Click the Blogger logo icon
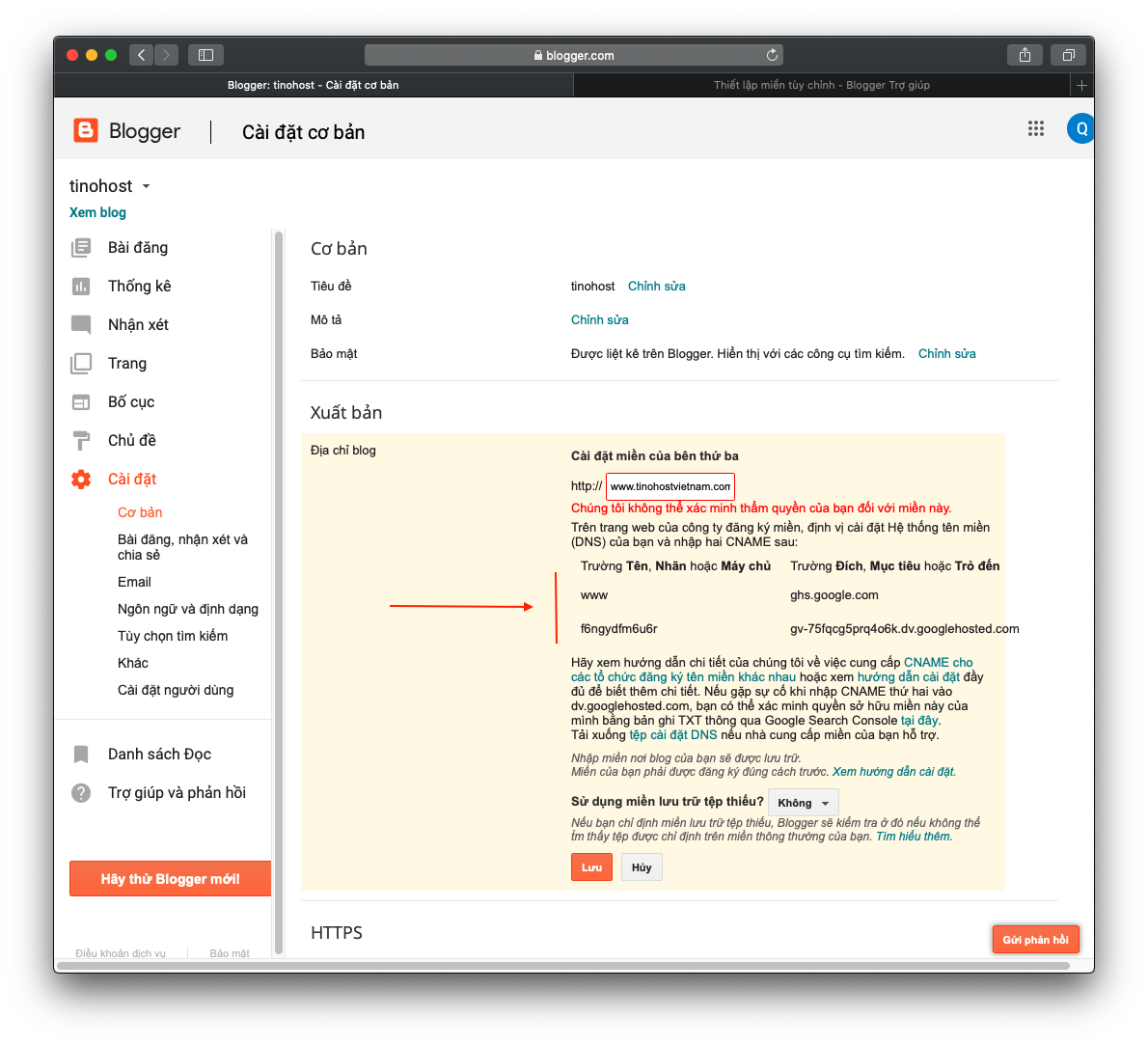Image resolution: width=1148 pixels, height=1044 pixels. coord(86,130)
